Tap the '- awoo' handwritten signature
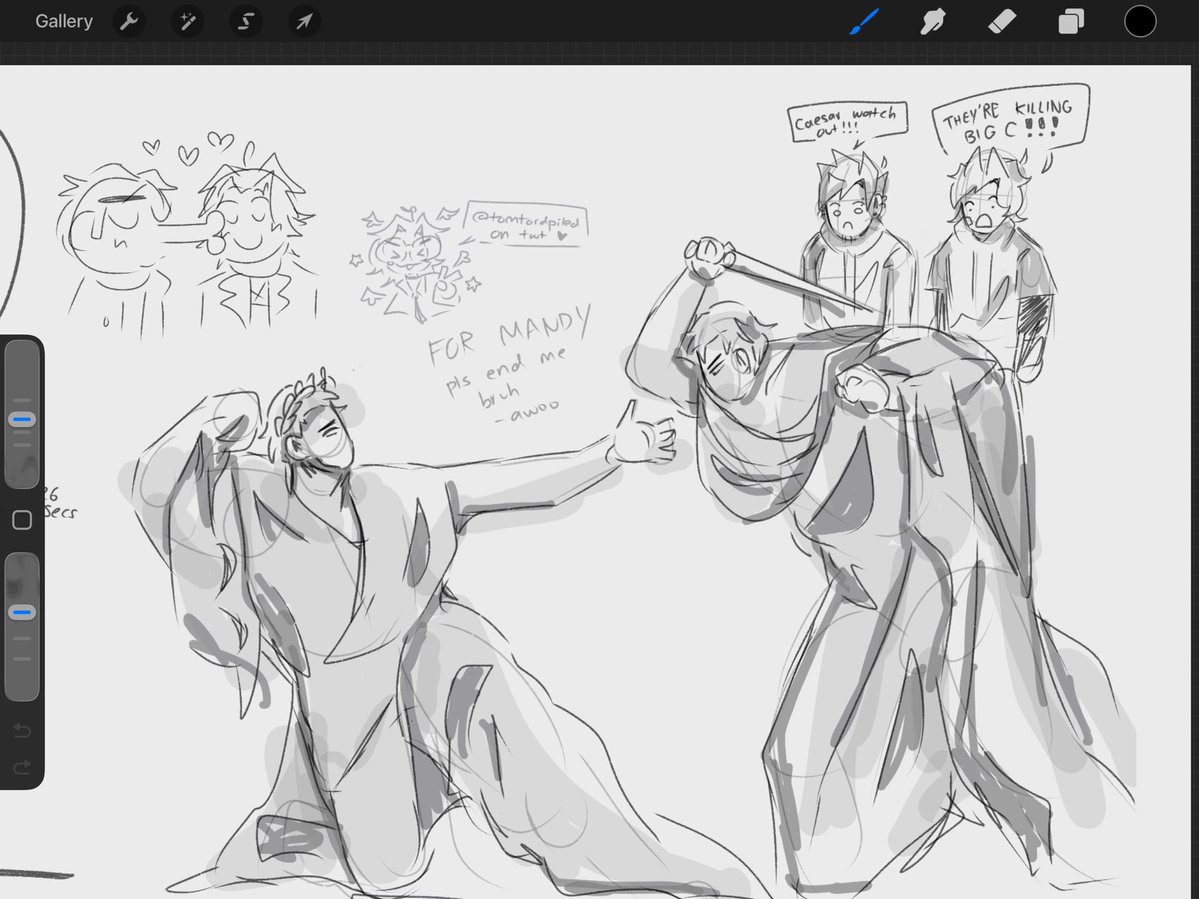Screen dimensions: 1199x899 [x=526, y=411]
